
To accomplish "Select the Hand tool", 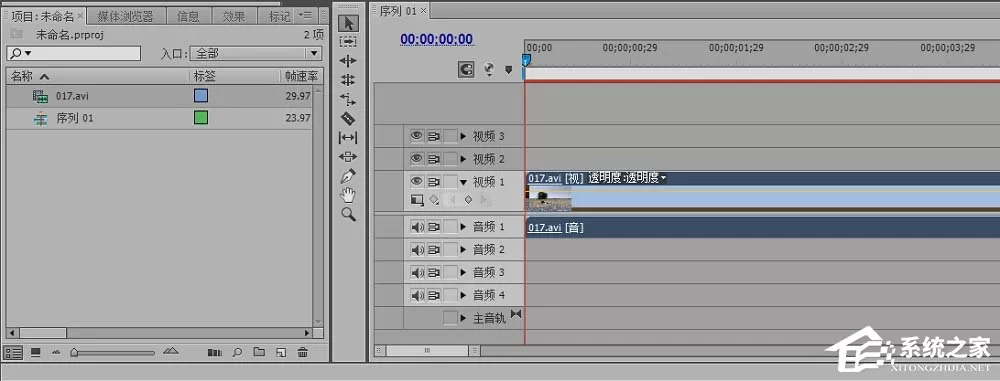I will click(348, 195).
